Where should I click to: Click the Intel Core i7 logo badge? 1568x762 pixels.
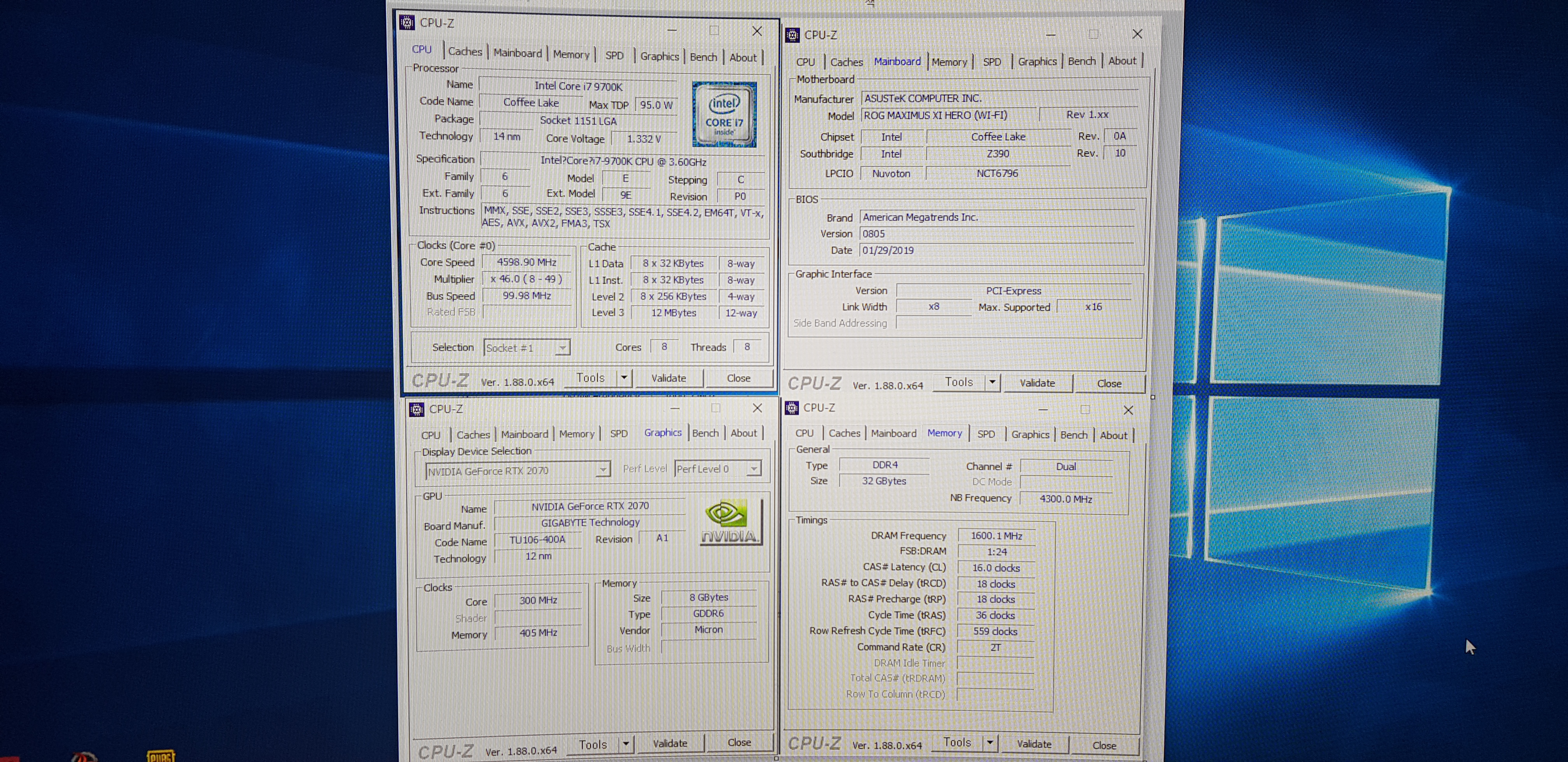point(724,114)
